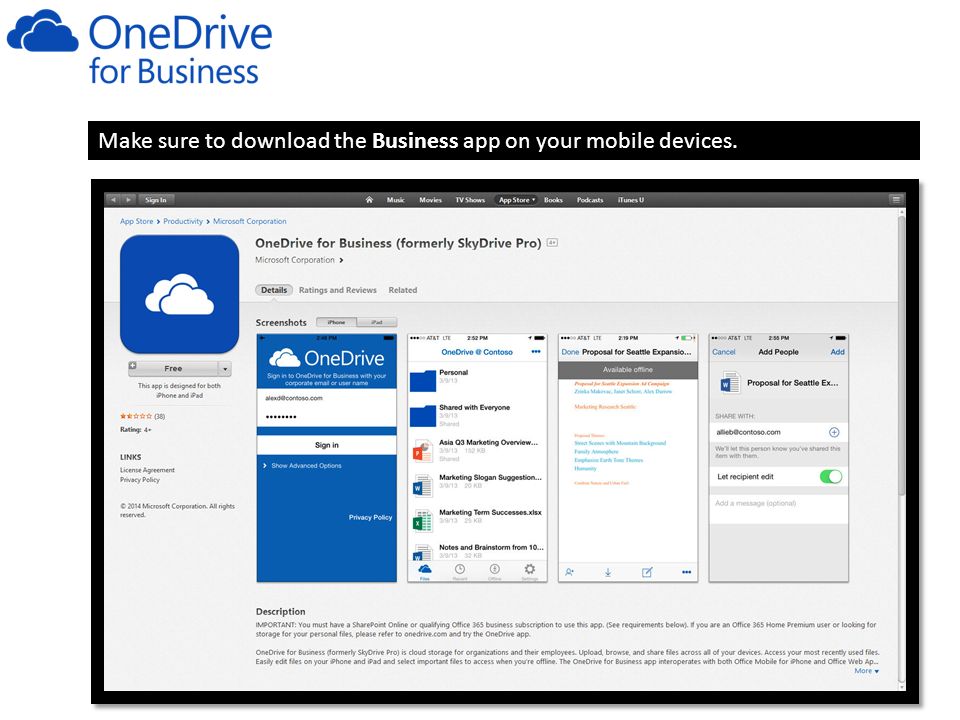
Task: Tap the share people icon under document
Action: click(x=569, y=572)
